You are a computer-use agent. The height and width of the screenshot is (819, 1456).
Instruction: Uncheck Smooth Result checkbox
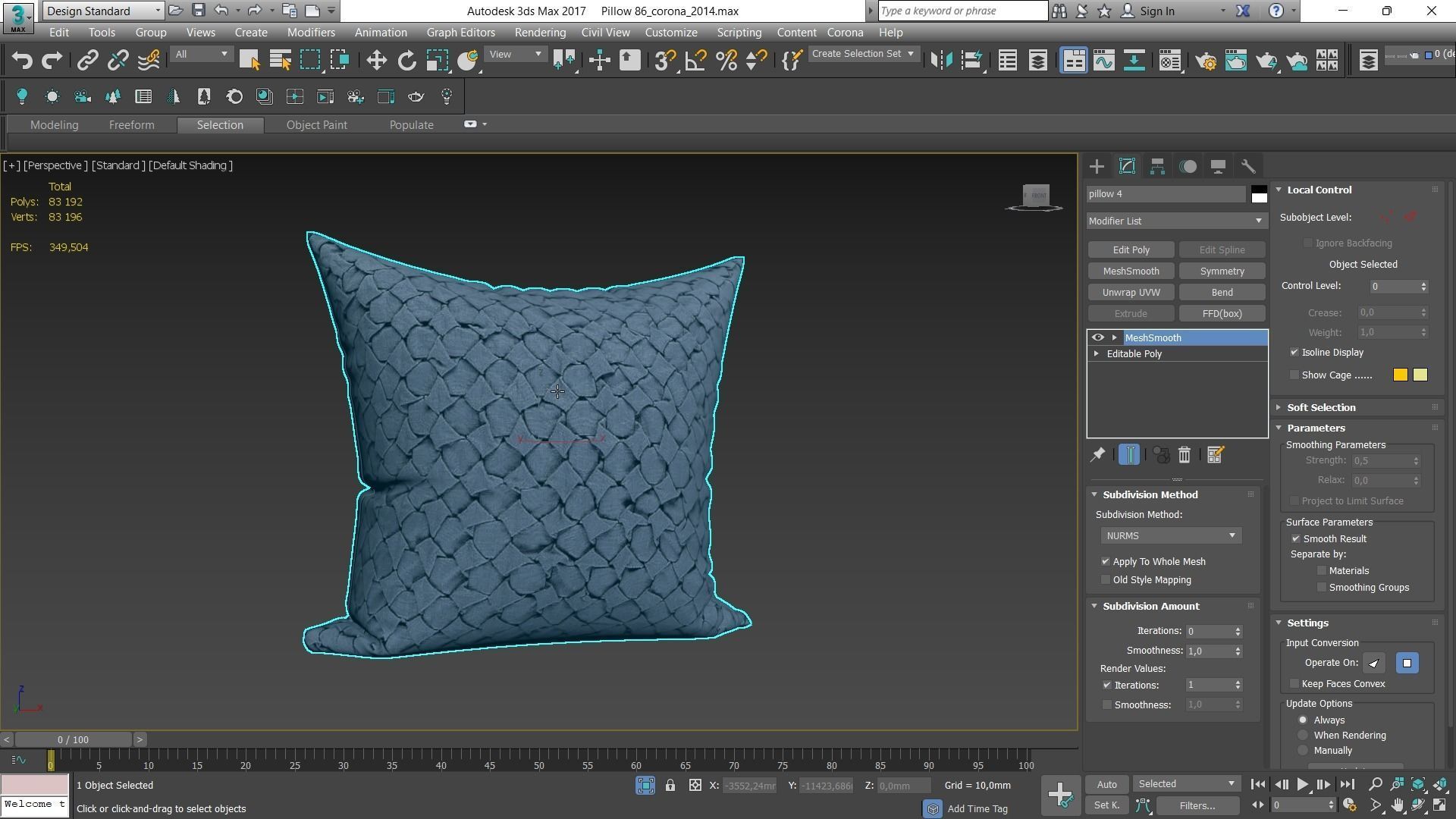(1296, 539)
